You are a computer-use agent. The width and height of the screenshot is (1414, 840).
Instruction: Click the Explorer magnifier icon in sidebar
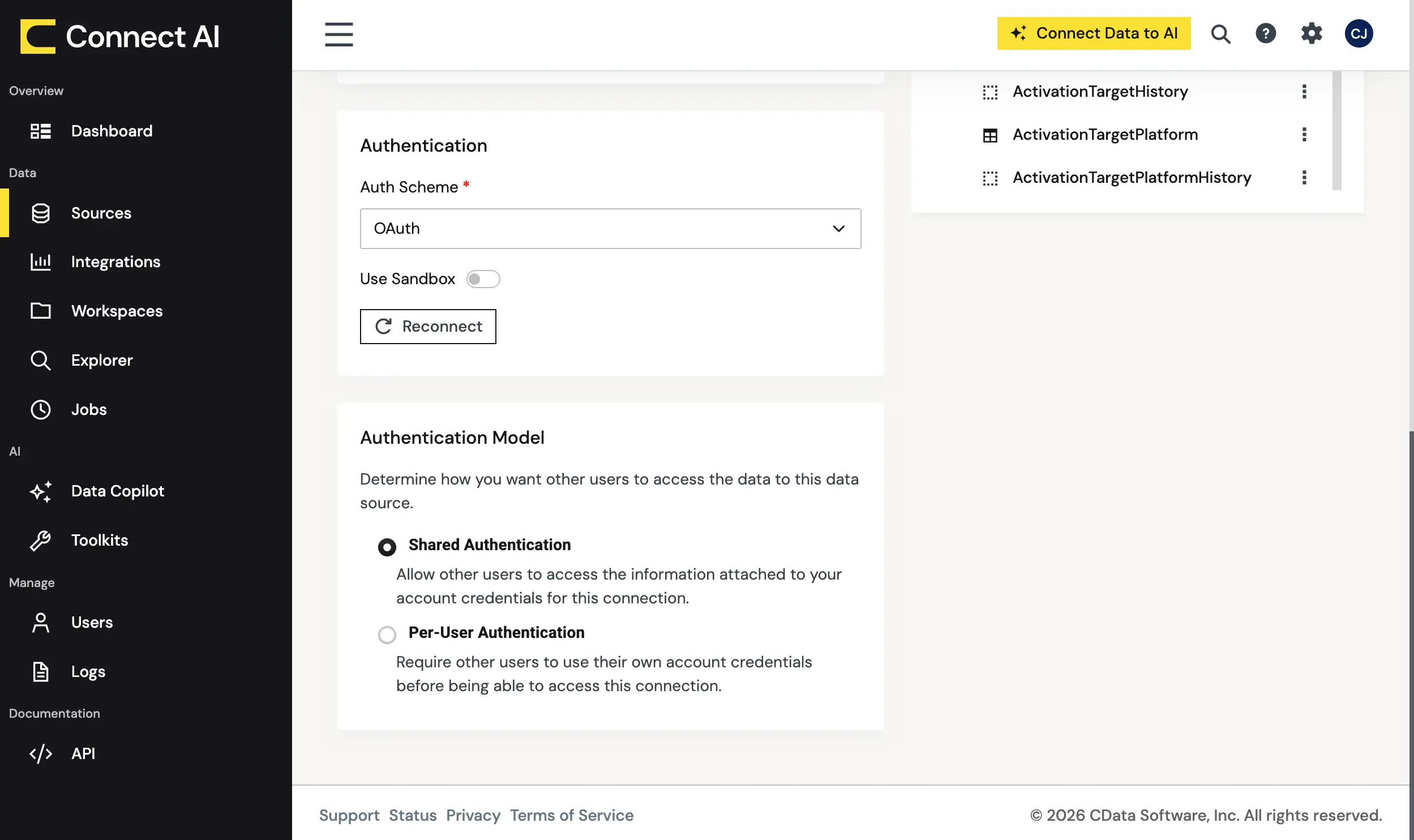41,360
